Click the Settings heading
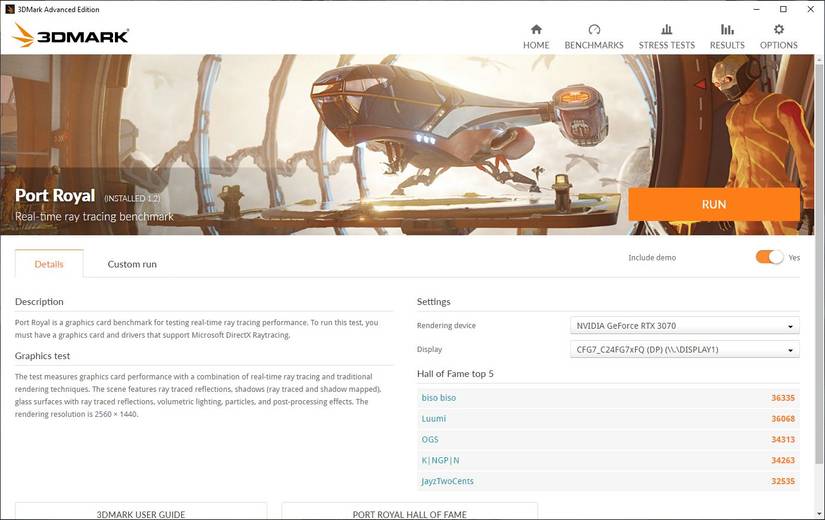The width and height of the screenshot is (825, 520). click(x=434, y=302)
